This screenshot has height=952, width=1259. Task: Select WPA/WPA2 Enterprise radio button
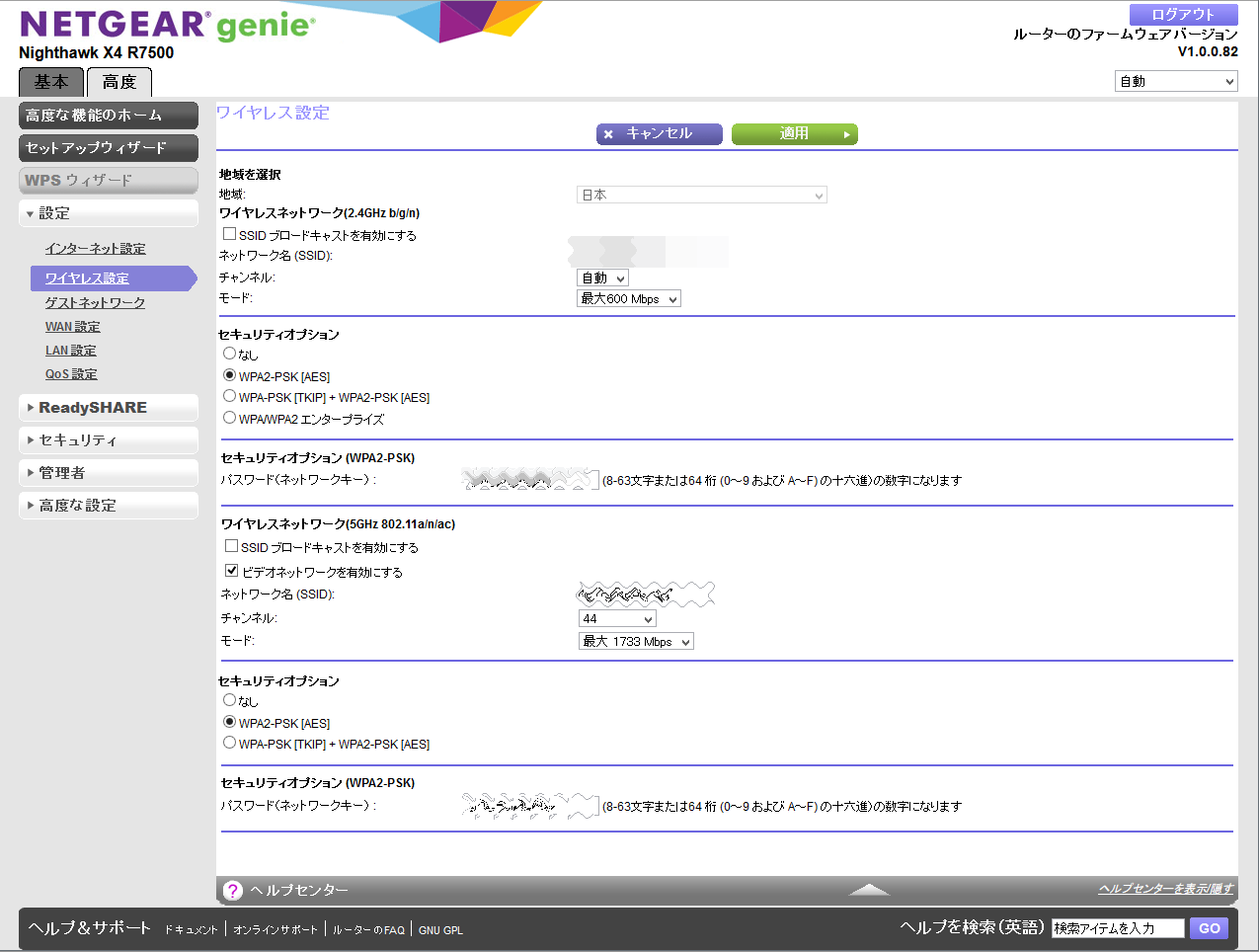coord(230,418)
